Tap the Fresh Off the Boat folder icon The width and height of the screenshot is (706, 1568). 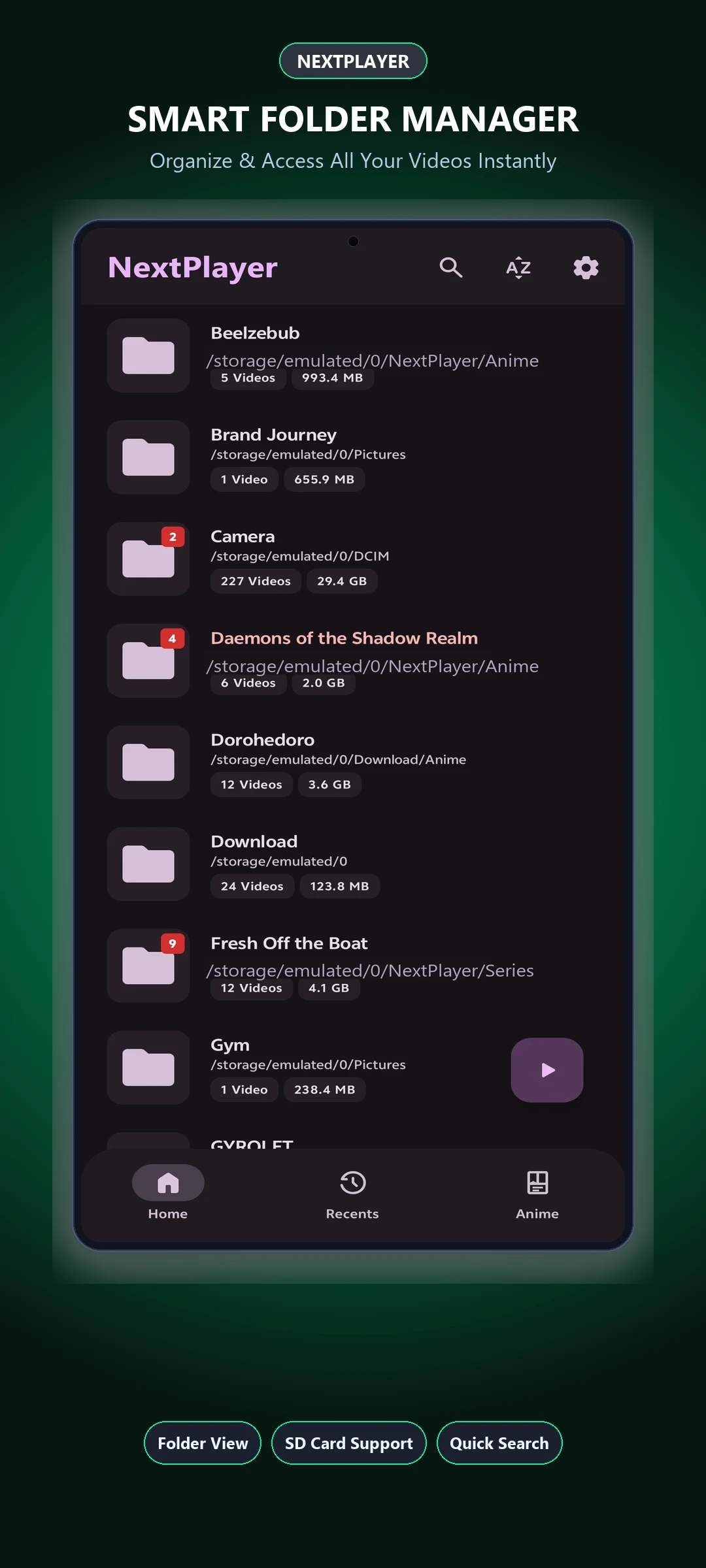[x=148, y=966]
